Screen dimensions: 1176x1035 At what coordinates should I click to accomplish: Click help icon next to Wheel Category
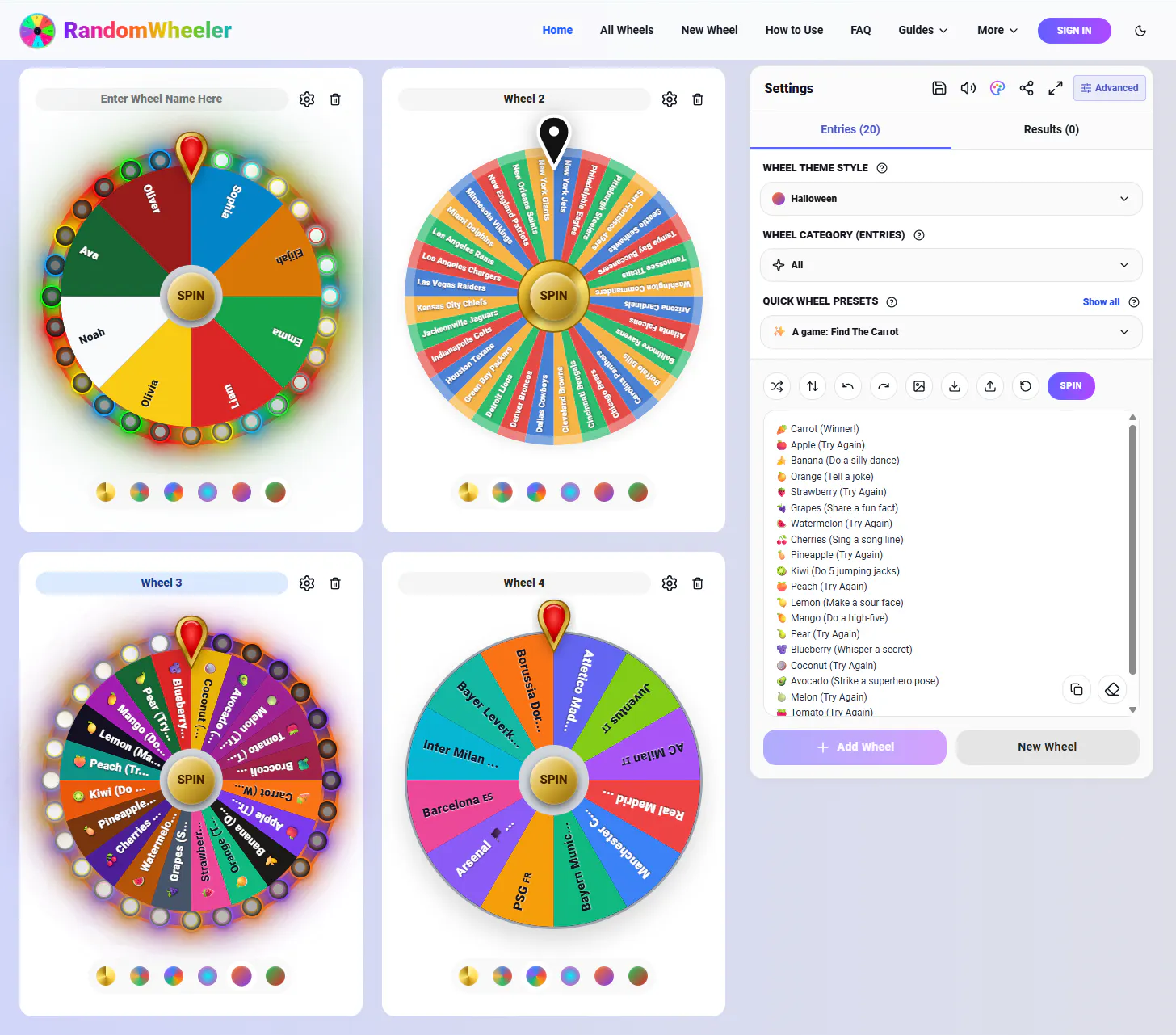pyautogui.click(x=919, y=235)
